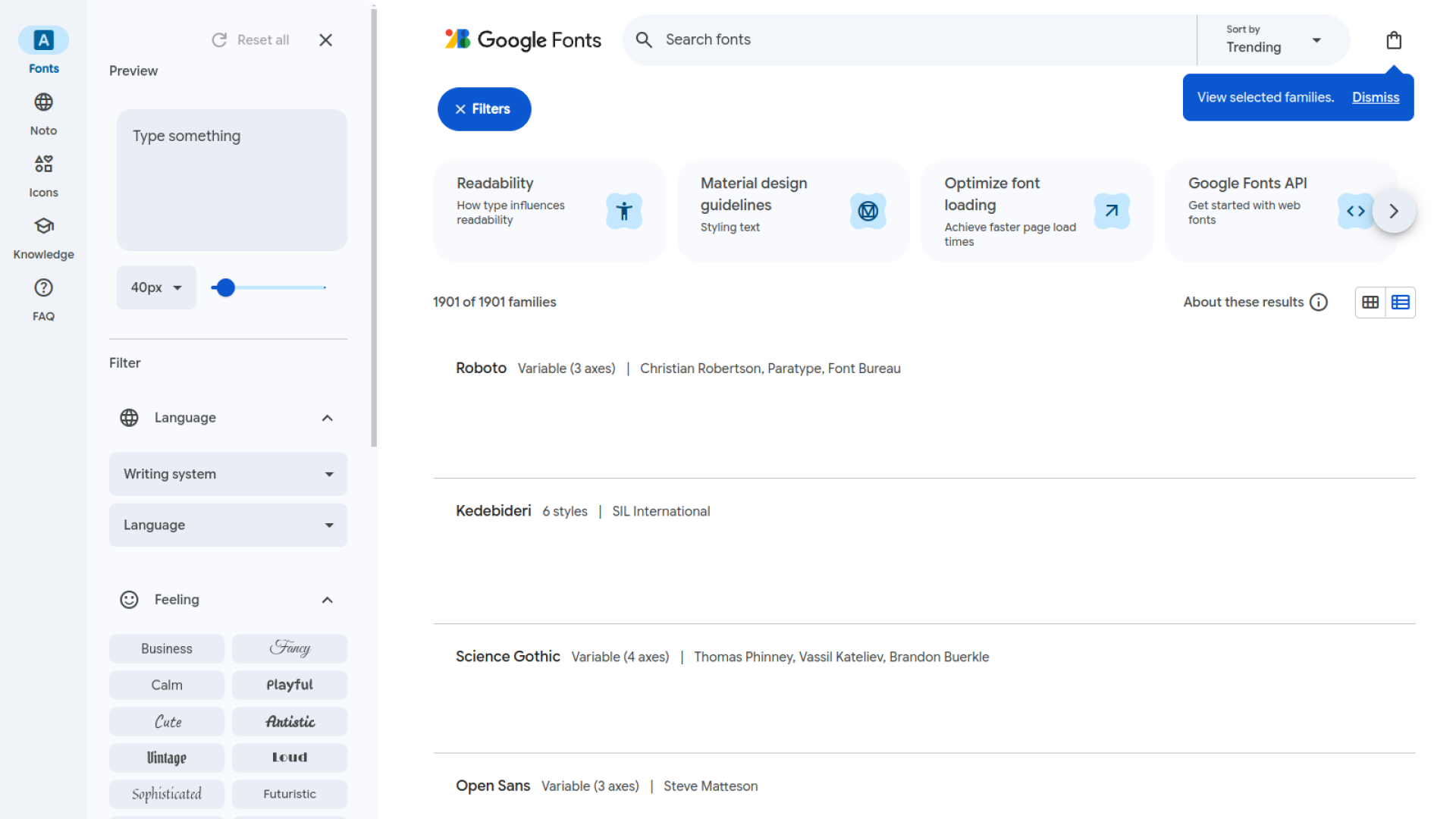Click the carousel next arrow

pos(1394,211)
